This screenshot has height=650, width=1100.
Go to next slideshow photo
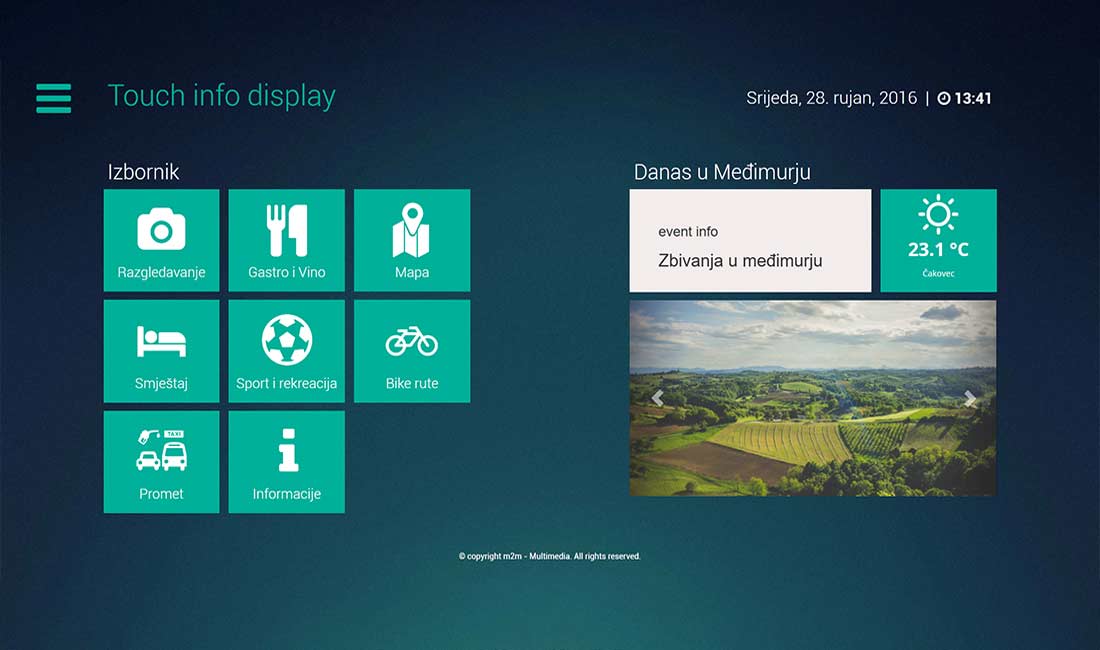970,398
